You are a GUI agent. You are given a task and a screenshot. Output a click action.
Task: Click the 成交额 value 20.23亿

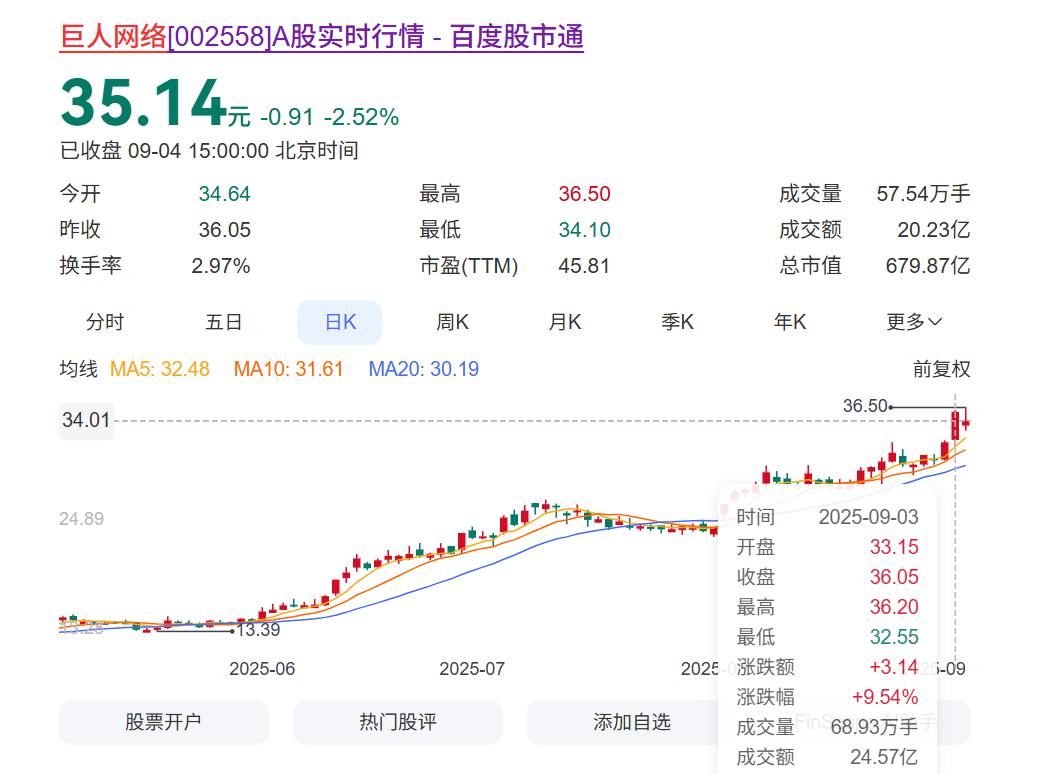933,230
